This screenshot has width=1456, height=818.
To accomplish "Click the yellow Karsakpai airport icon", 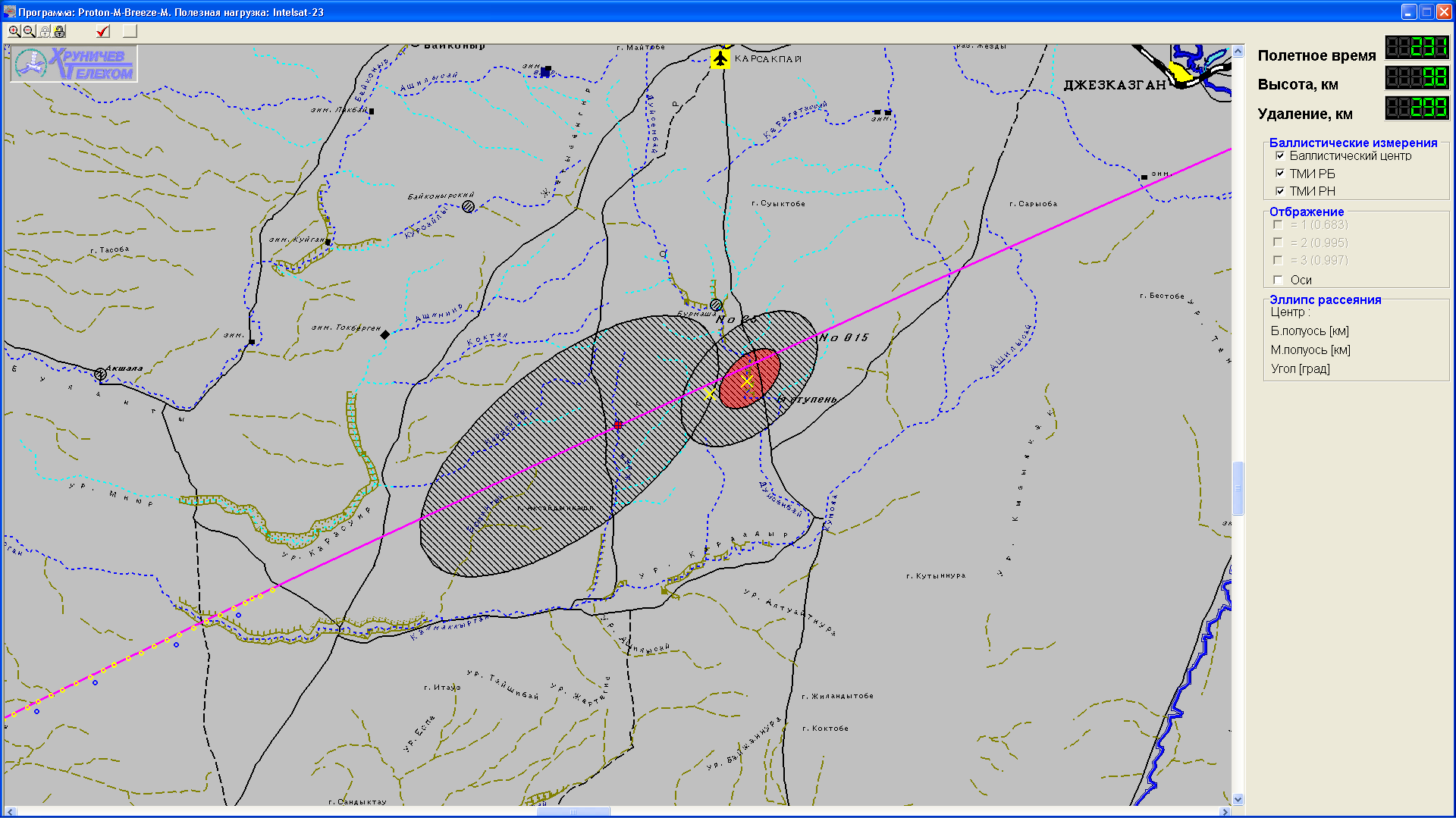I will click(x=720, y=58).
